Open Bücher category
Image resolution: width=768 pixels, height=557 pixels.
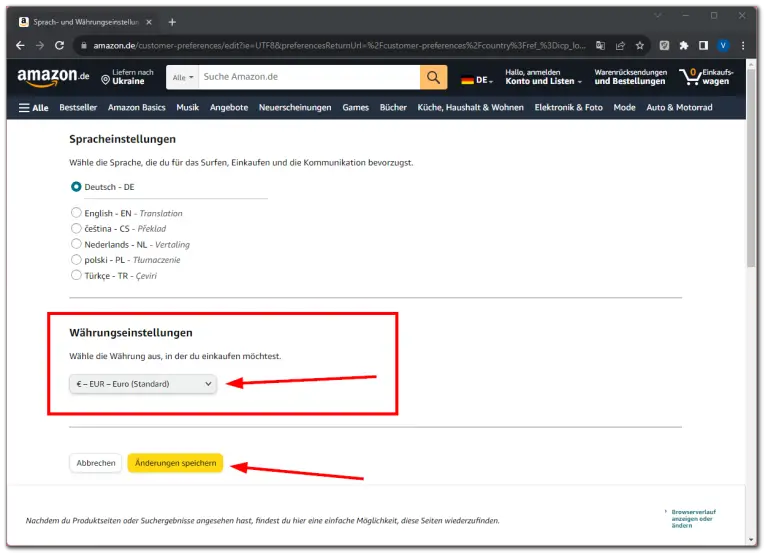393,108
